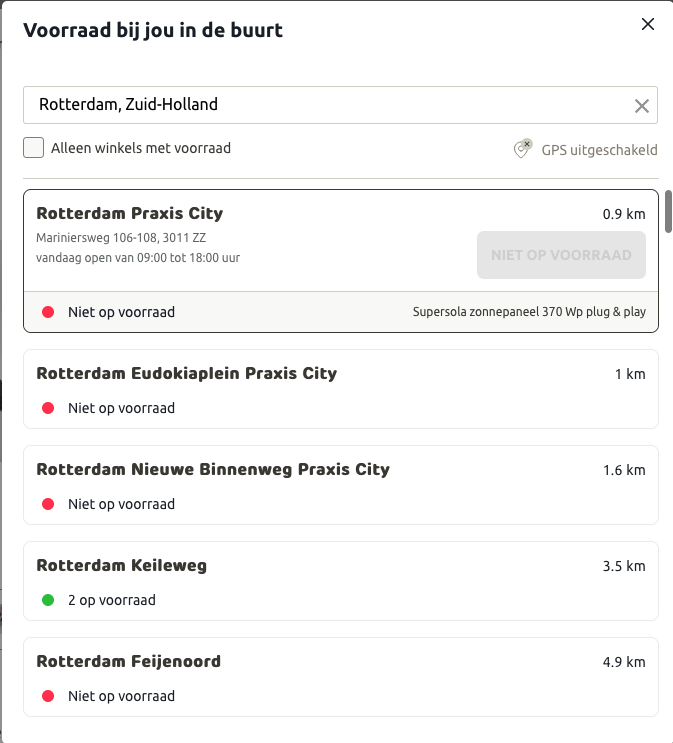Click red stock dot in Praxis City card
673x743 pixels.
[47, 312]
